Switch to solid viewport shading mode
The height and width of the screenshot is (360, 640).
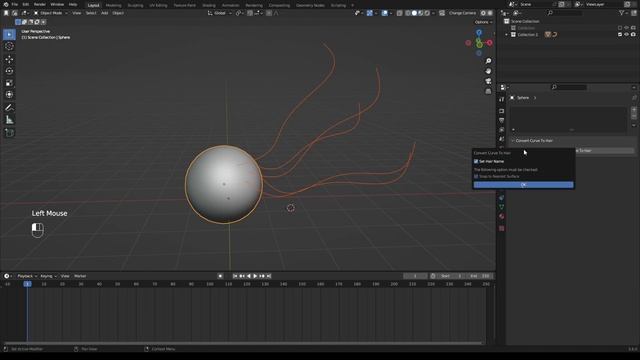pyautogui.click(x=414, y=13)
